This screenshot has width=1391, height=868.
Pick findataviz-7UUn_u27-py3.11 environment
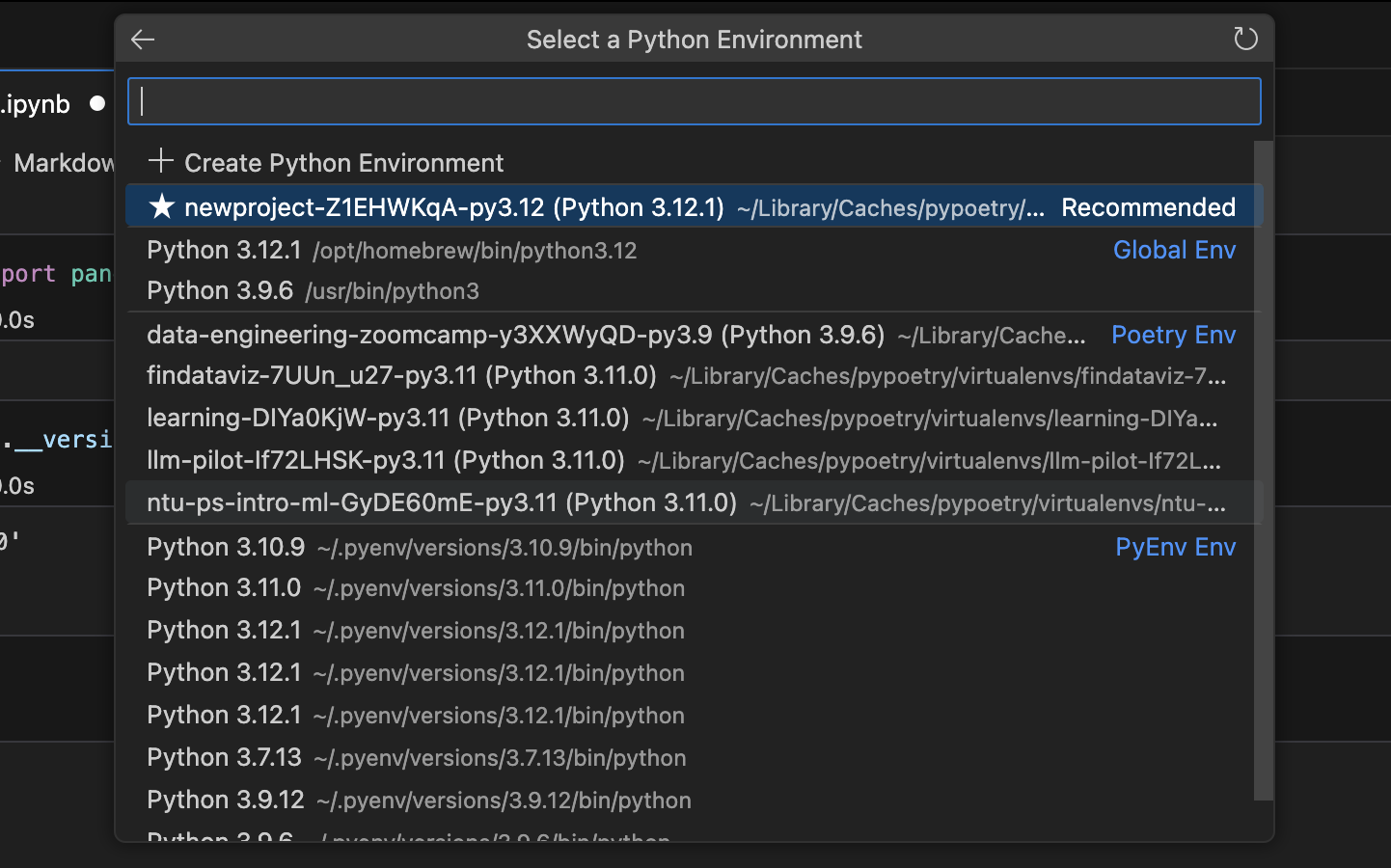(x=695, y=375)
